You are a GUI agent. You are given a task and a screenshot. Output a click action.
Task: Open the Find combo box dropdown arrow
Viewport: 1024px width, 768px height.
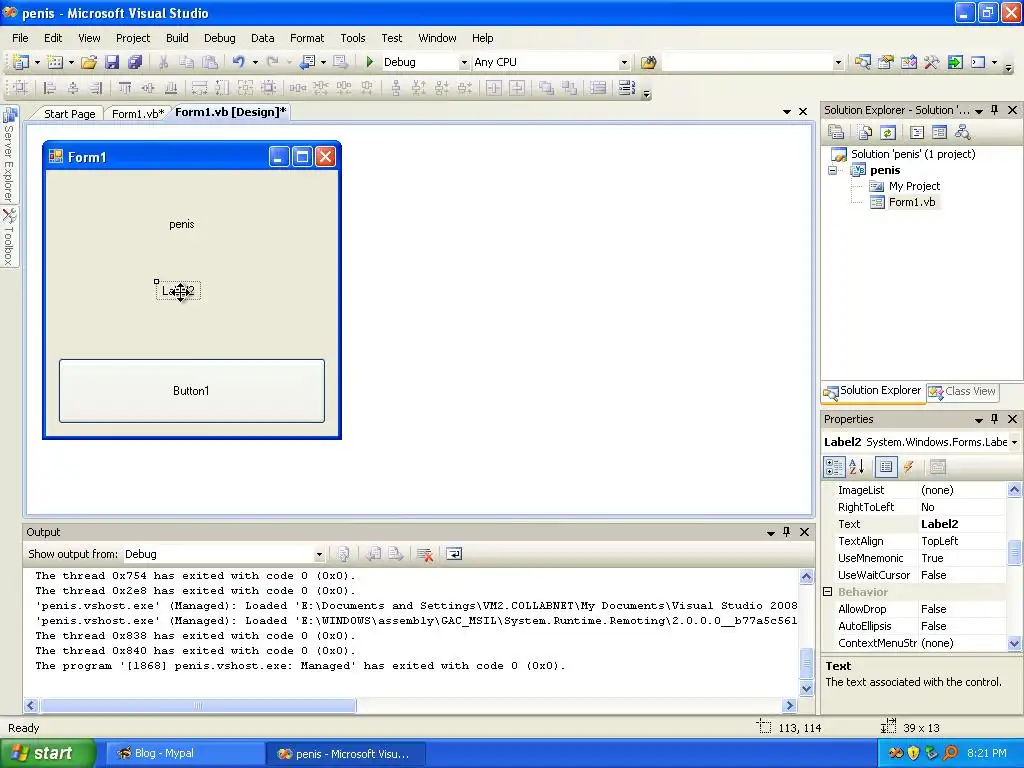(x=838, y=63)
